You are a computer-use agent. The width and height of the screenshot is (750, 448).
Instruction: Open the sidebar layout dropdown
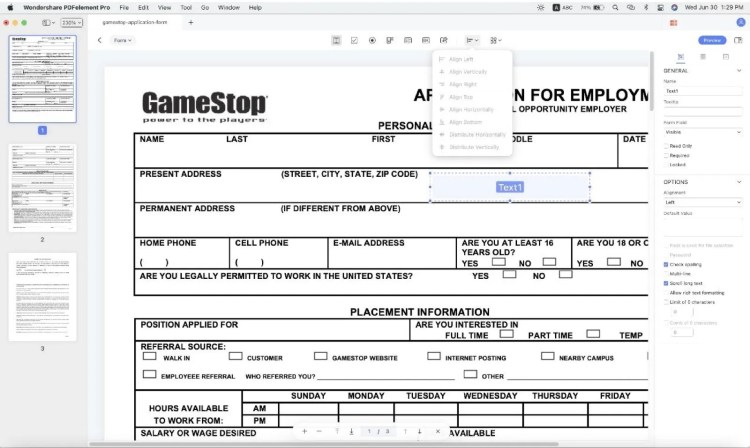tap(48, 22)
